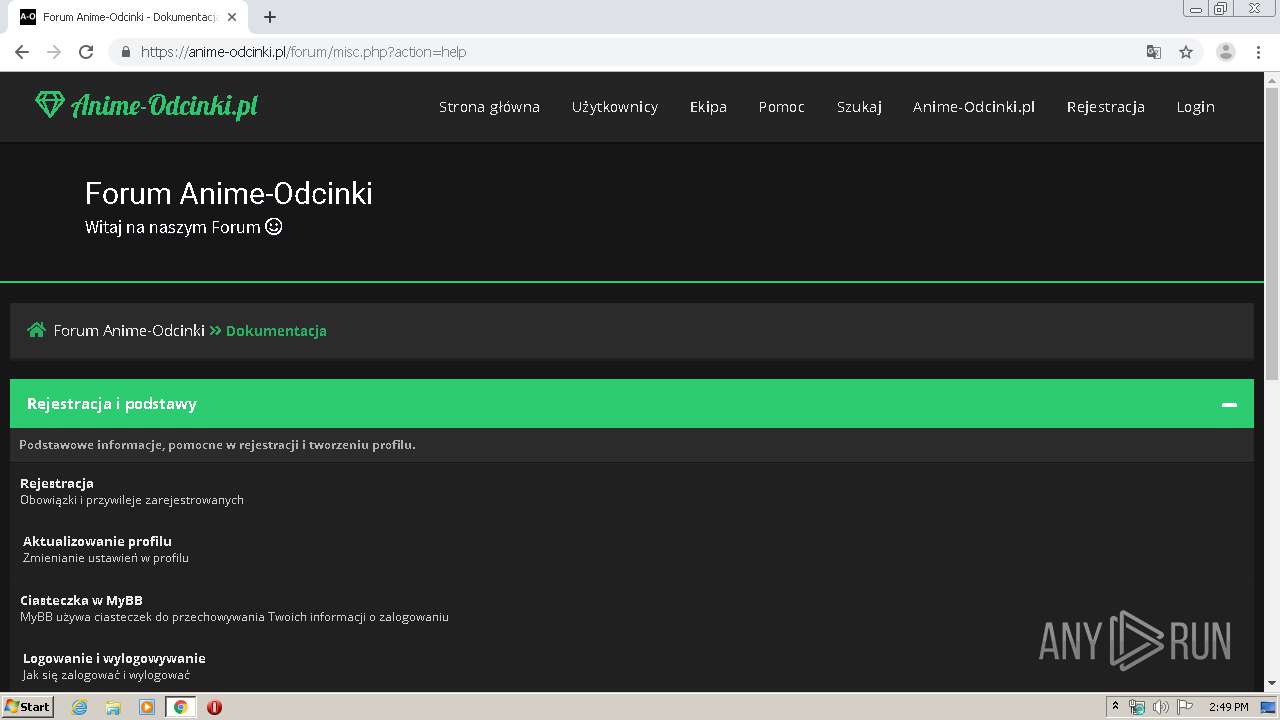Open Strona główna in the navigation
The height and width of the screenshot is (720, 1280).
coord(489,107)
